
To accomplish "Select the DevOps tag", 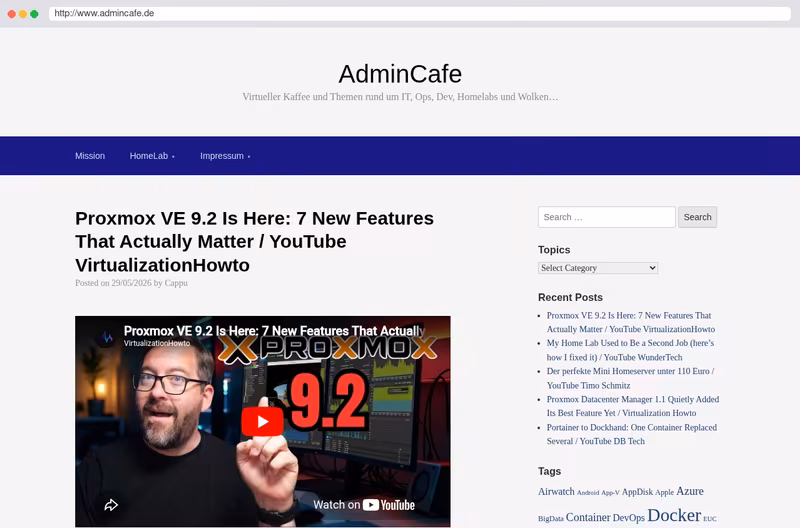I will pyautogui.click(x=629, y=518).
